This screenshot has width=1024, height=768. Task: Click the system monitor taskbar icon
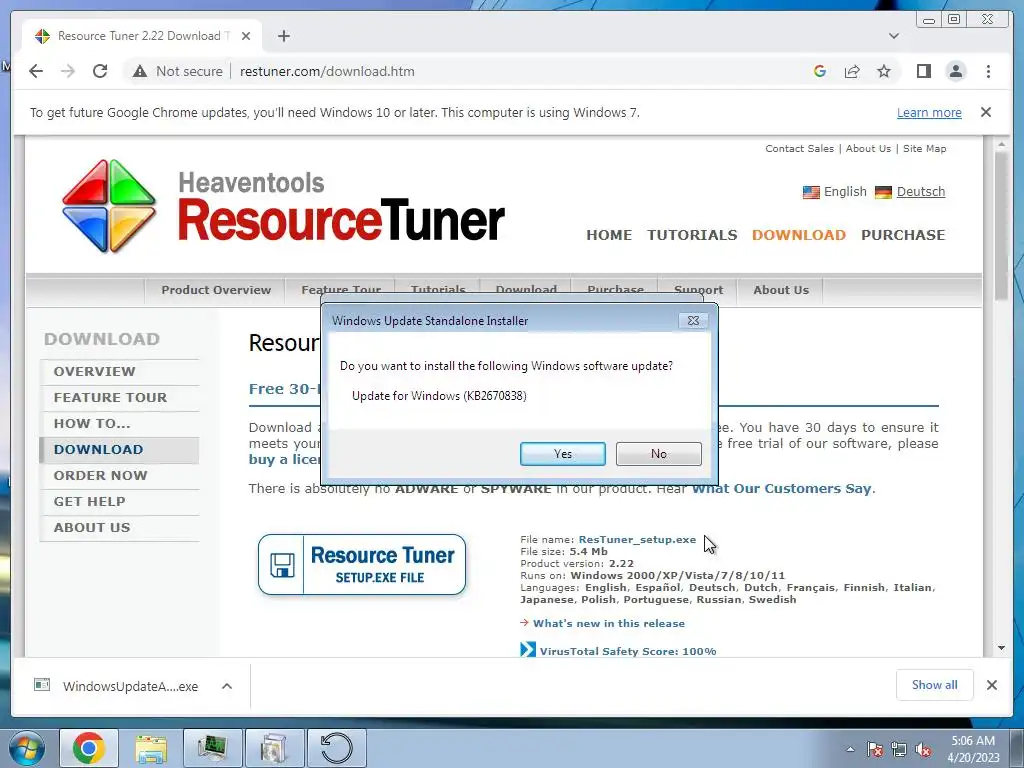(x=212, y=748)
